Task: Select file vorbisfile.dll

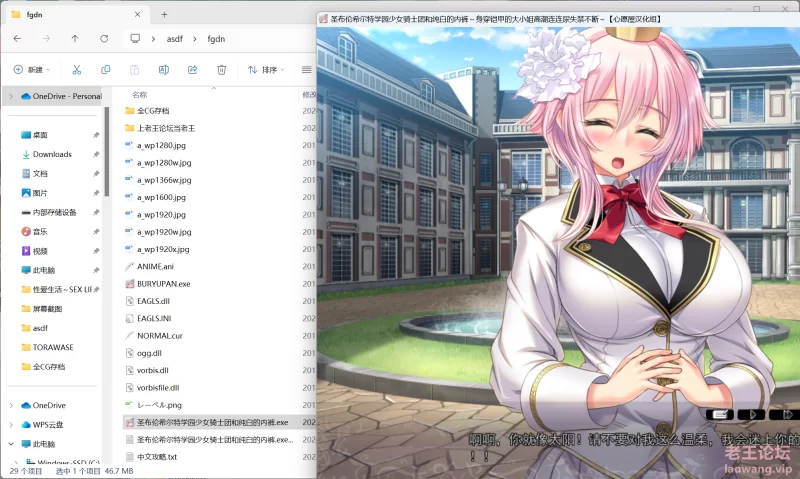Action: point(158,388)
